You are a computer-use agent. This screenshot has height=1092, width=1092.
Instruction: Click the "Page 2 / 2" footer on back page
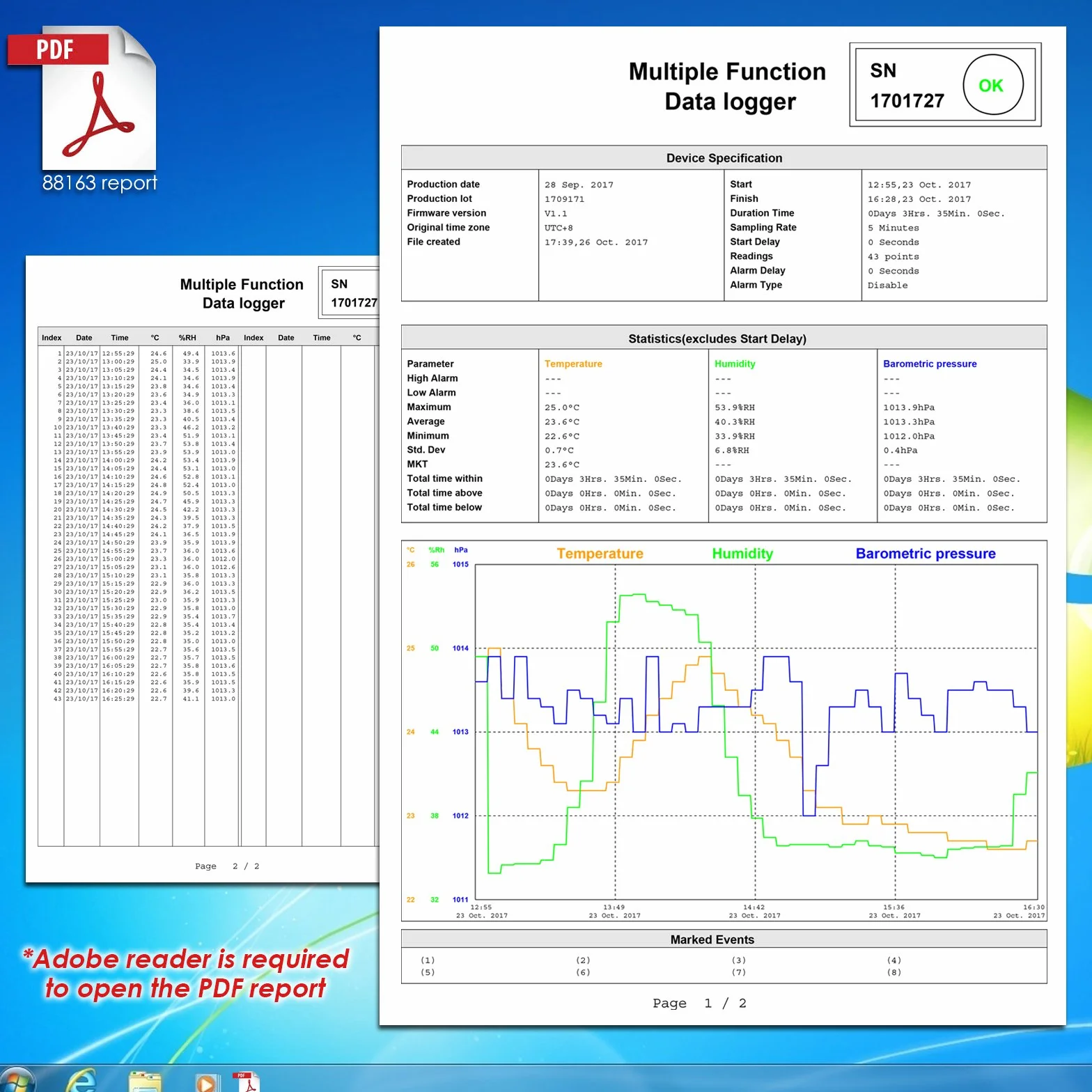coord(227,866)
